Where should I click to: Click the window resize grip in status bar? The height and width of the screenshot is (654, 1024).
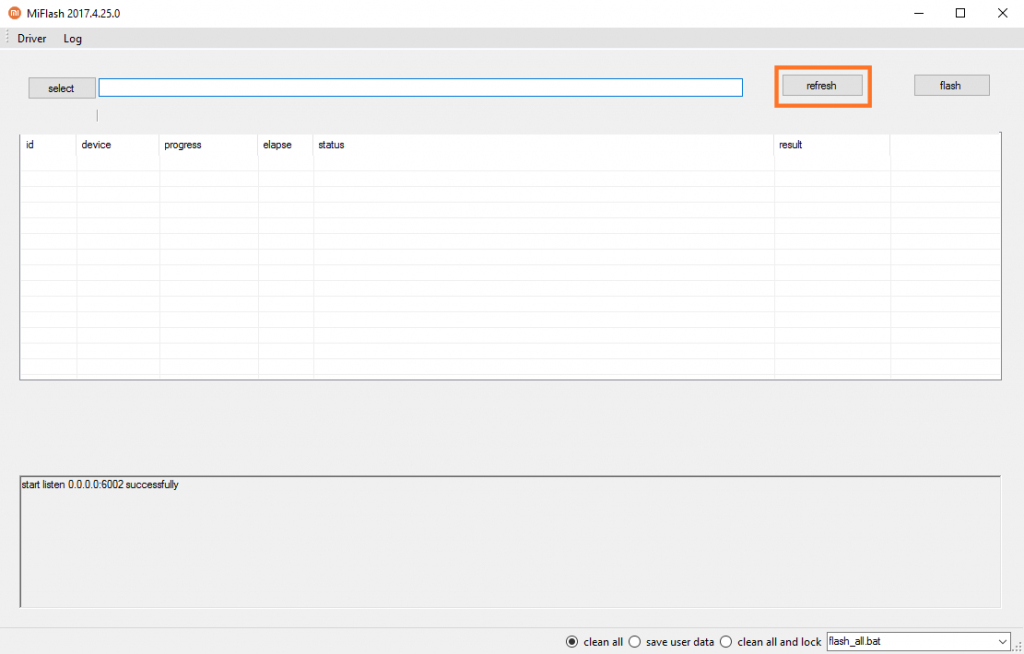(1017, 647)
